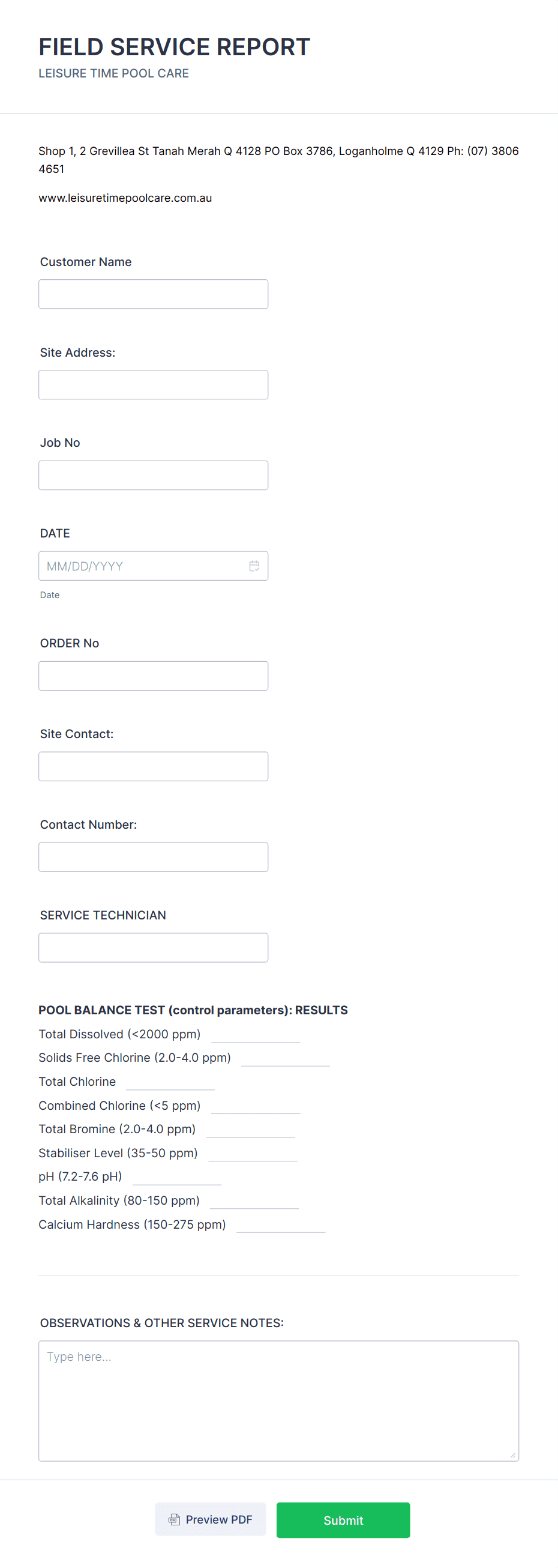The height and width of the screenshot is (1568, 558).
Task: Focus the ORDER No input
Action: click(x=153, y=676)
